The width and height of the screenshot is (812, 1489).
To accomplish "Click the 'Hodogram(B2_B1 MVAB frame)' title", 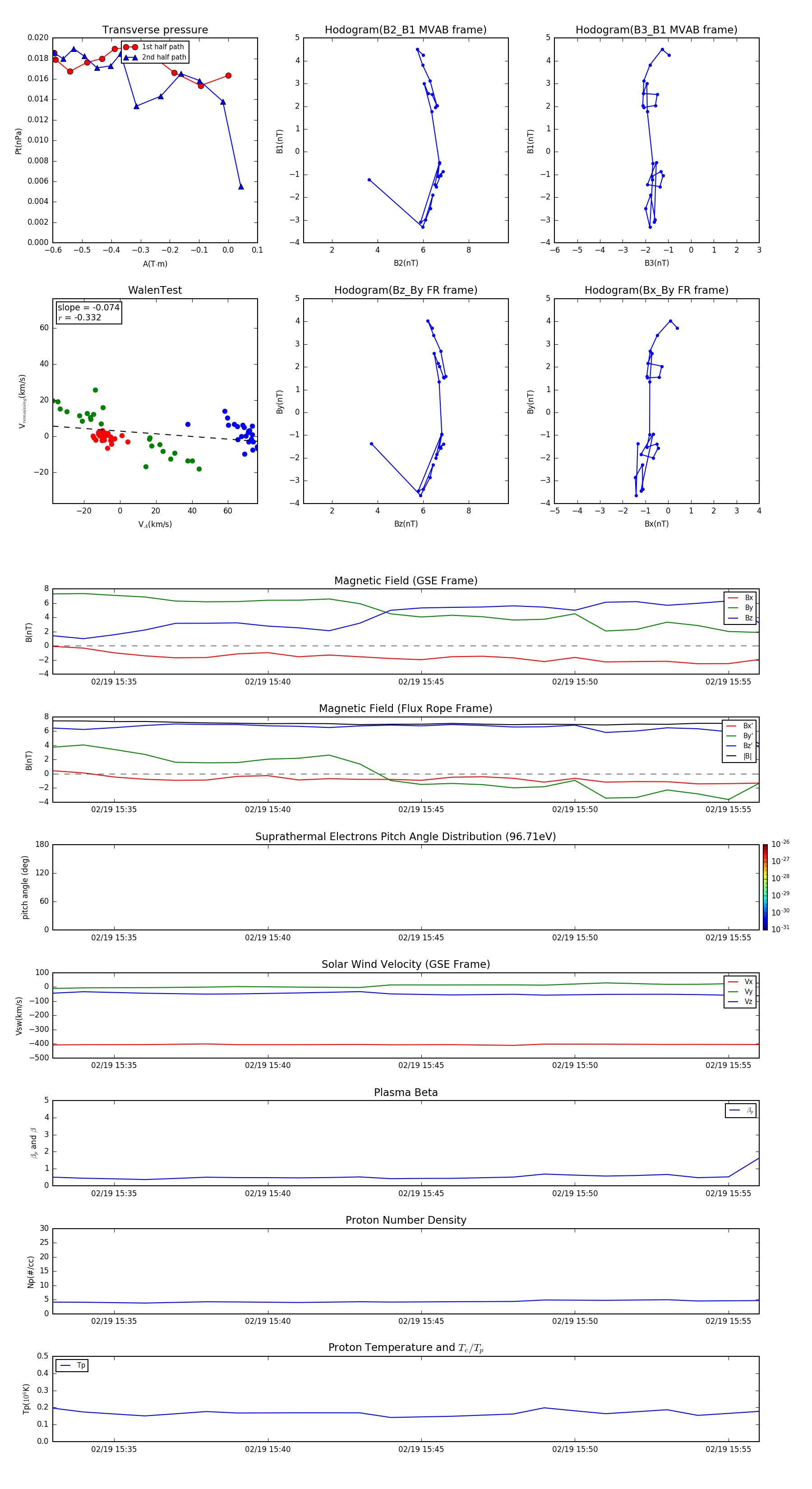I will pos(405,29).
